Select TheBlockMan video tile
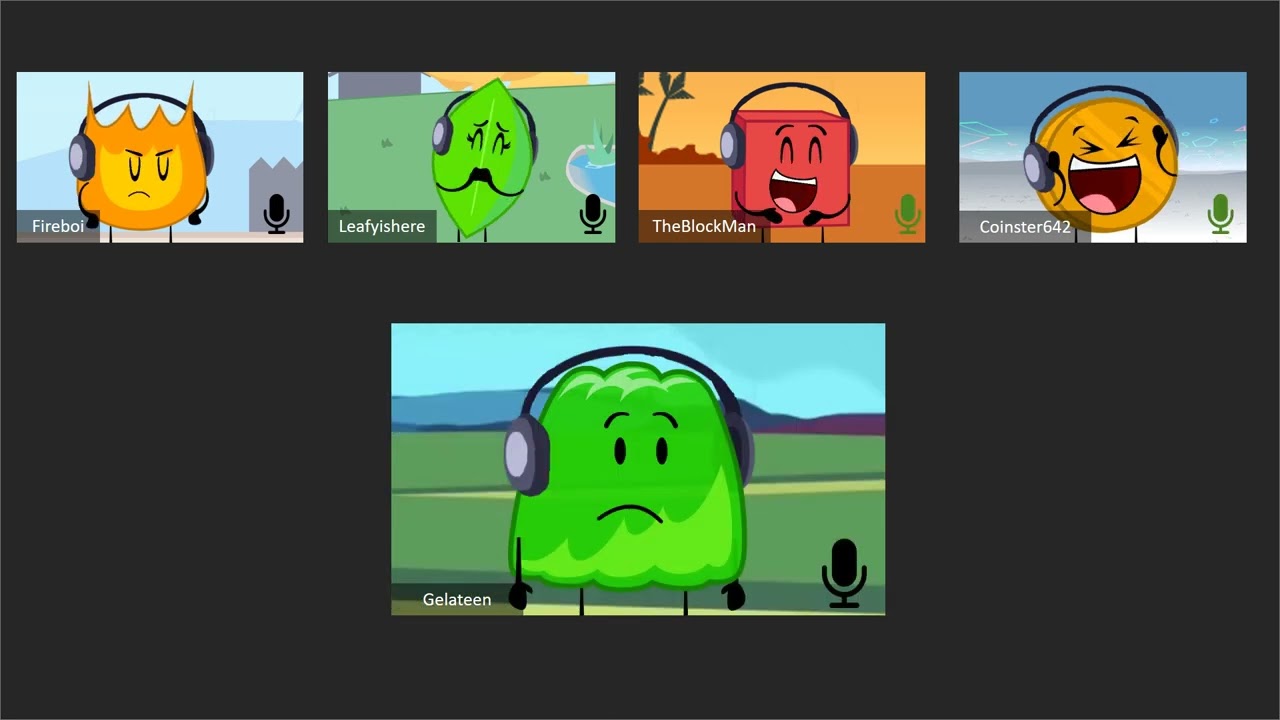Image resolution: width=1280 pixels, height=720 pixels. (782, 157)
